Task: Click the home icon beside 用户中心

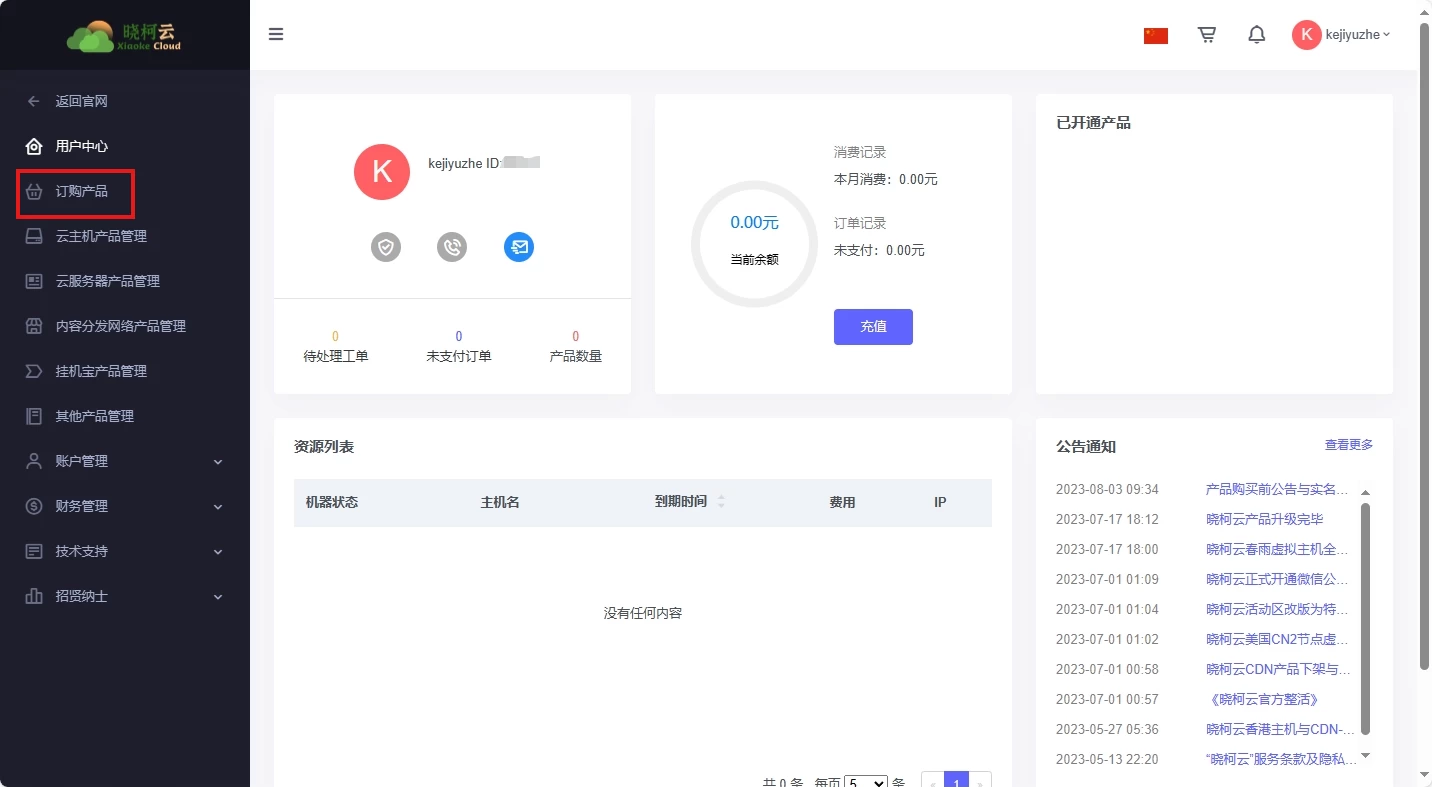Action: tap(34, 146)
